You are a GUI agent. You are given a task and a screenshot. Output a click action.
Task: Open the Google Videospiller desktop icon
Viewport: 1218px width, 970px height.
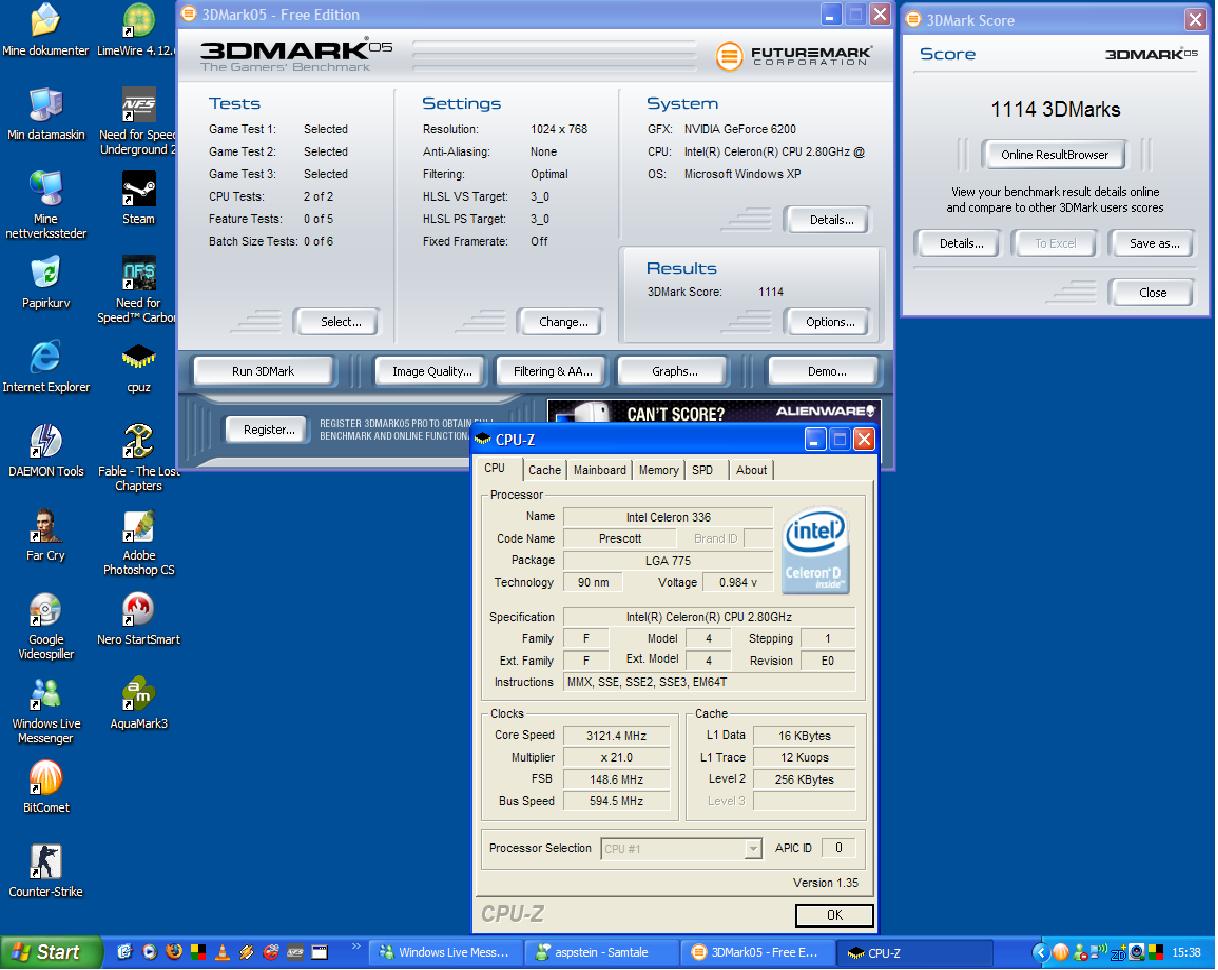point(46,626)
